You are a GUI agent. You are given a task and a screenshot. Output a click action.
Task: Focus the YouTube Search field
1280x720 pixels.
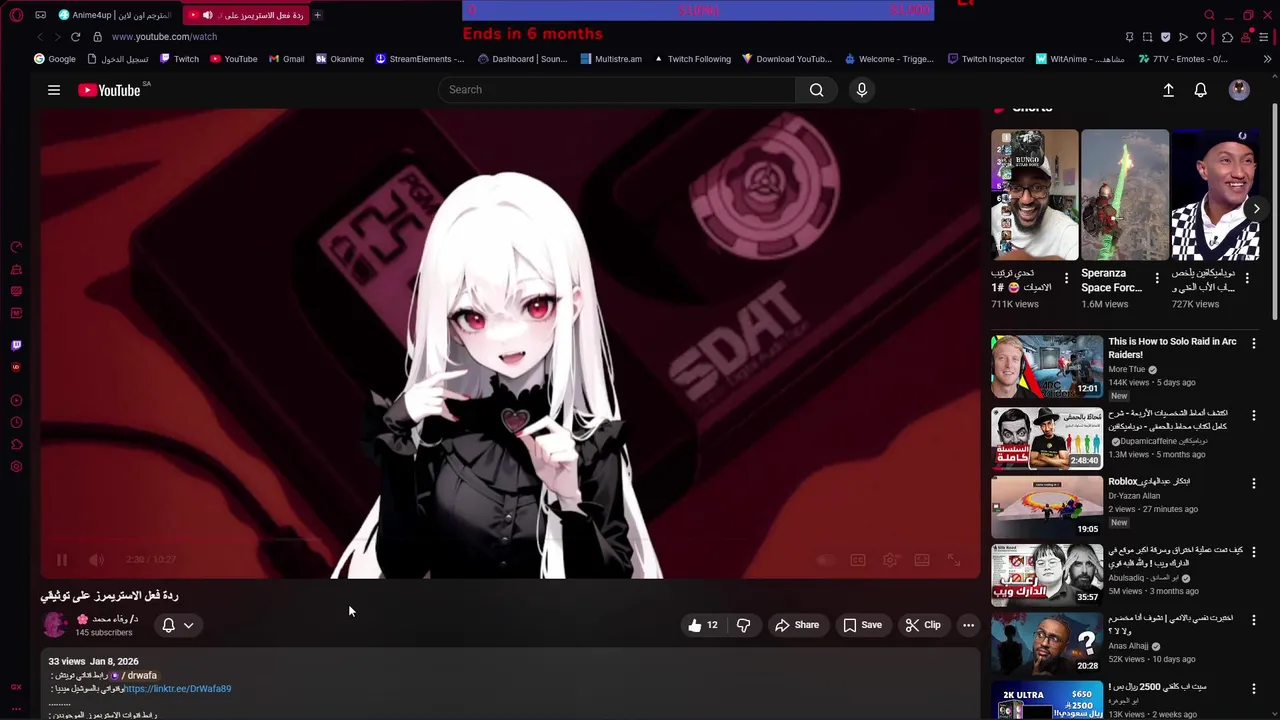tap(617, 90)
